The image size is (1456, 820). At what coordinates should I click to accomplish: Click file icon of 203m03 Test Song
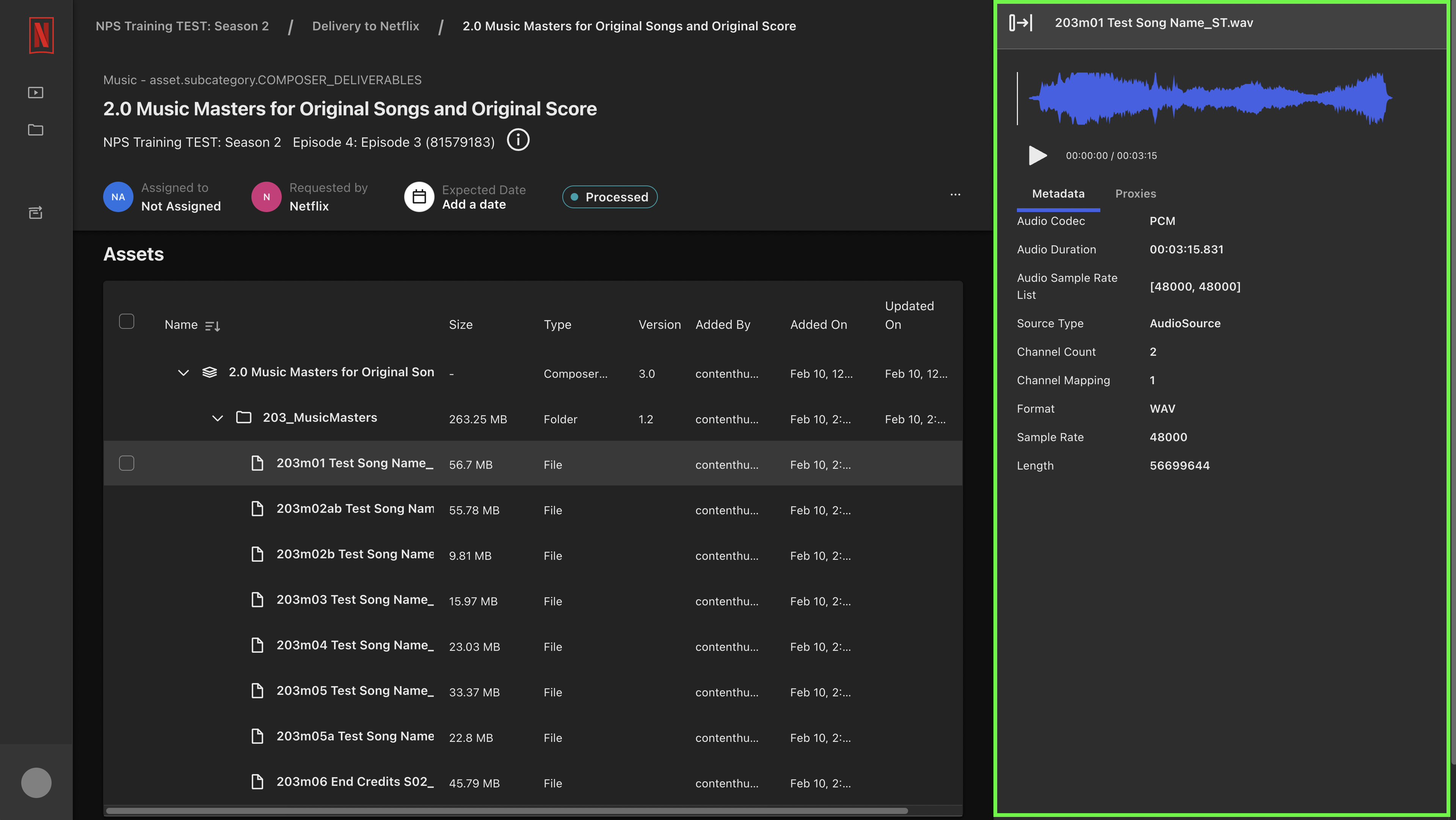tap(257, 599)
